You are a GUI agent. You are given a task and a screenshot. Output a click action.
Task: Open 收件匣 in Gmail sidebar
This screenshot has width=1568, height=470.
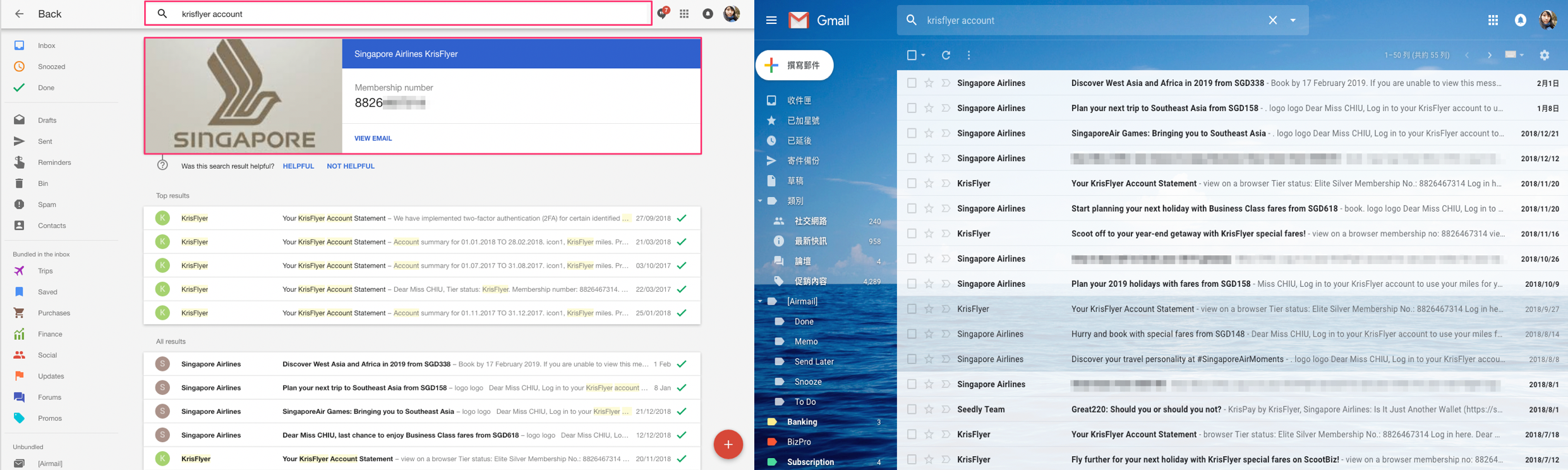pyautogui.click(x=799, y=100)
